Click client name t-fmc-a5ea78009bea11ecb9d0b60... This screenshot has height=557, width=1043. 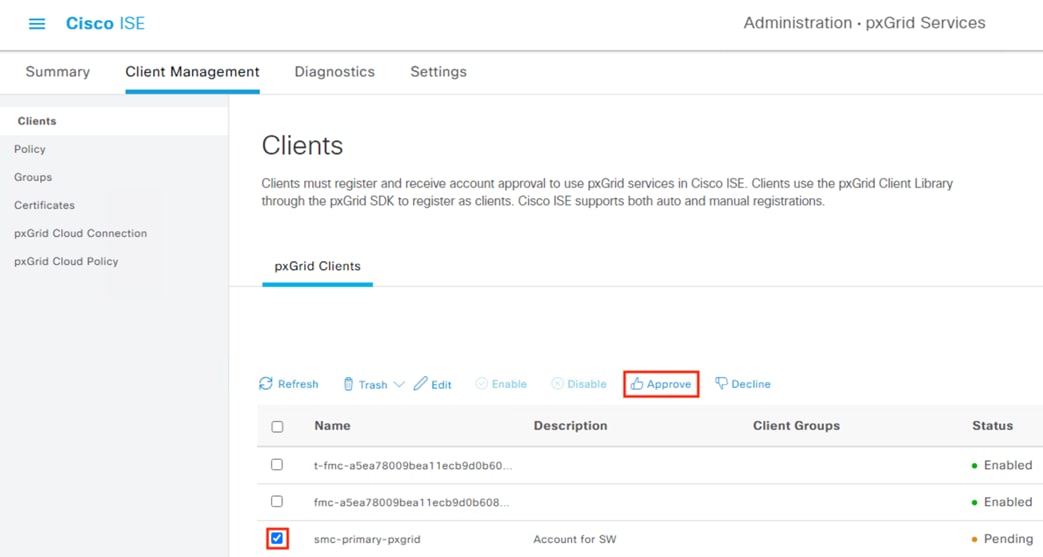413,466
